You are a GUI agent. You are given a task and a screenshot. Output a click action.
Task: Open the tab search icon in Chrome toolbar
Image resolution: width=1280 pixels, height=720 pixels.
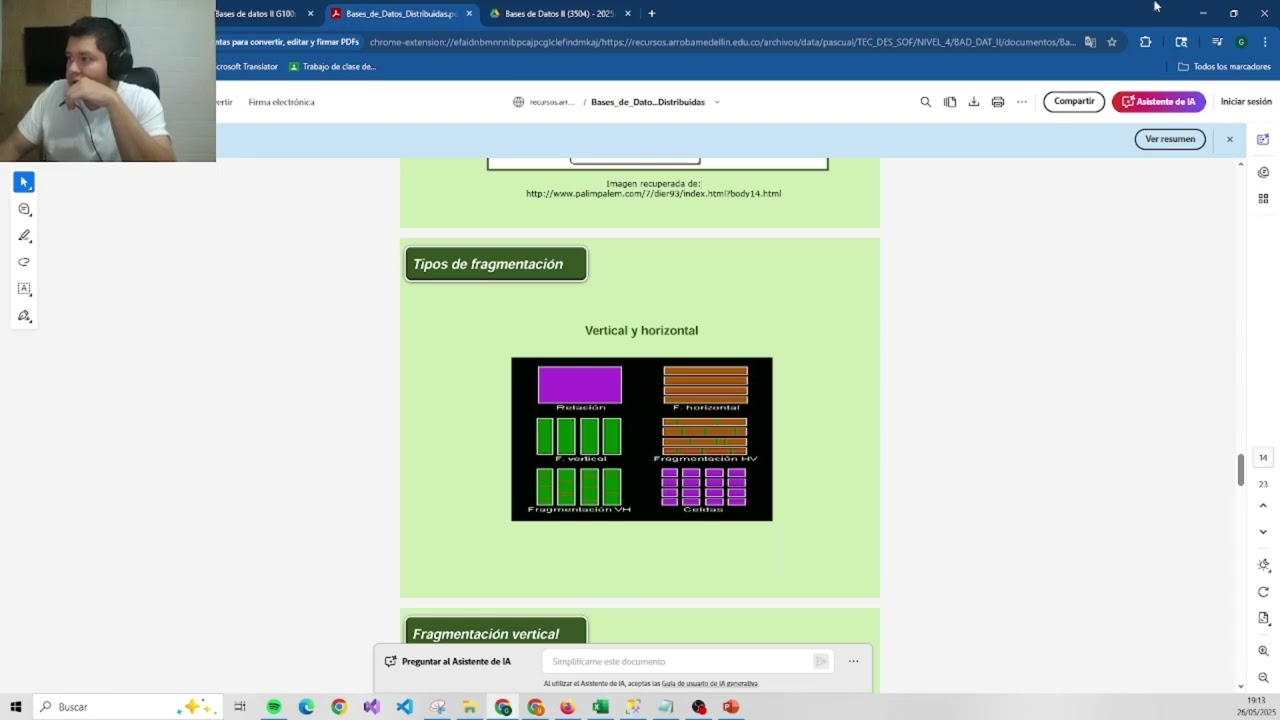tap(1181, 42)
